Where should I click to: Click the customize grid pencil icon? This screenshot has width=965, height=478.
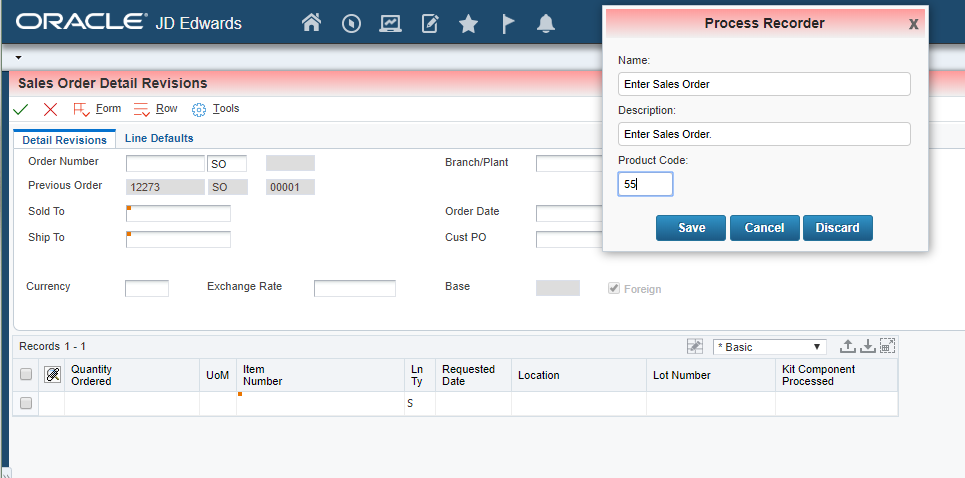(695, 346)
